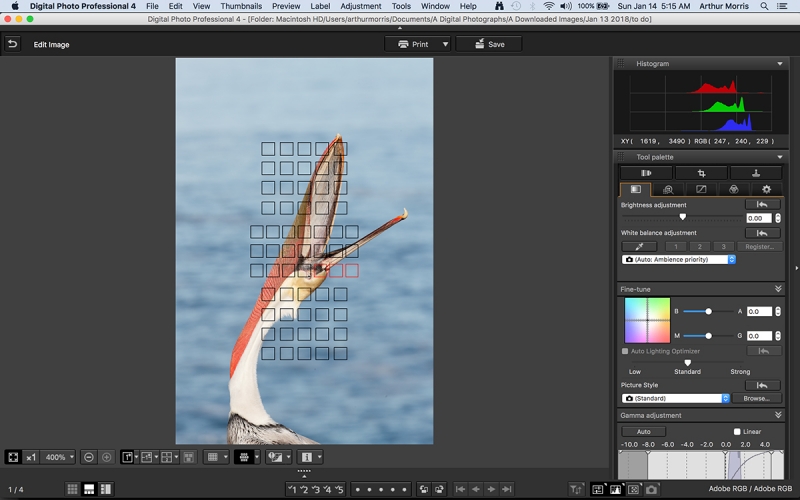Screen dimensions: 800x500
Task: Rotate image left using rotate icon
Action: click(x=423, y=489)
